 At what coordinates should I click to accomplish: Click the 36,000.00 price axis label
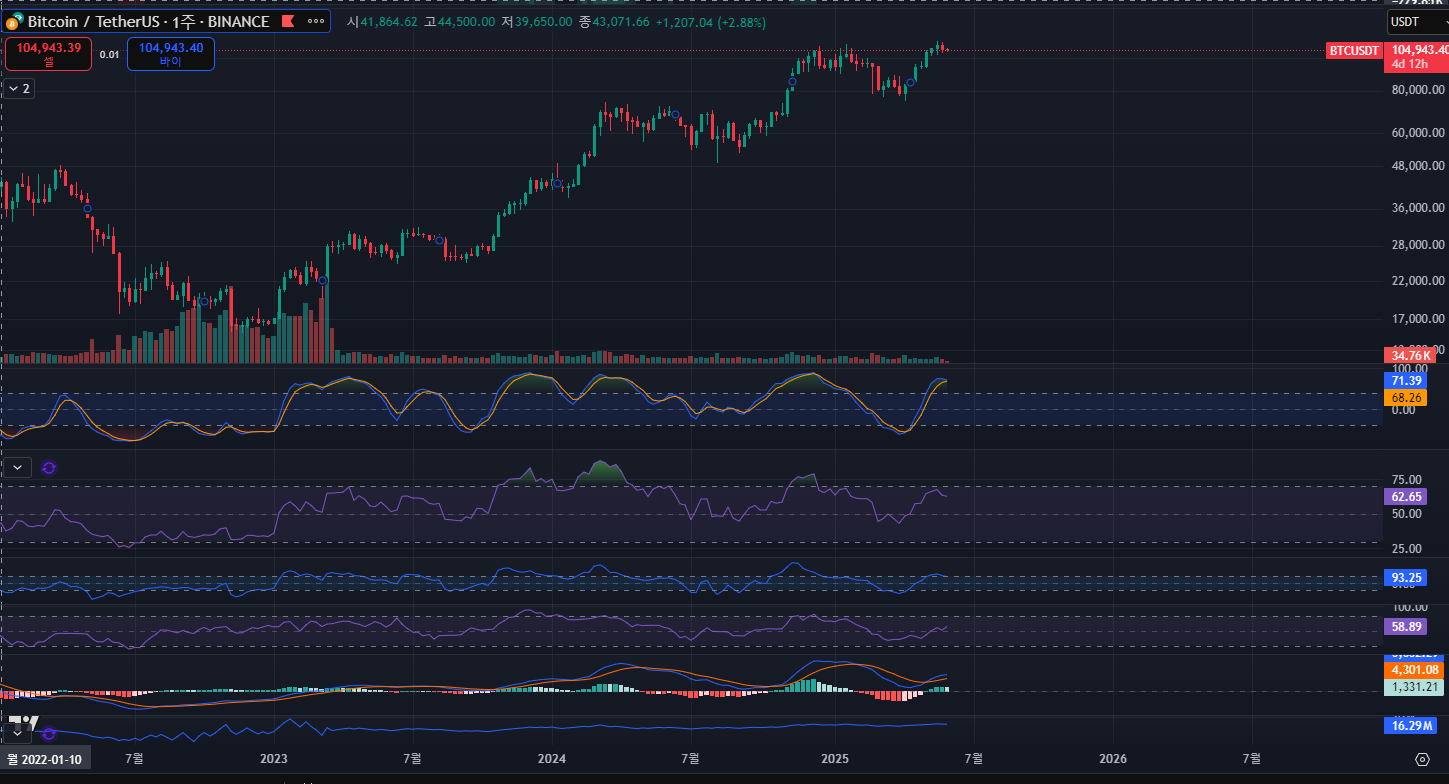(x=1418, y=209)
